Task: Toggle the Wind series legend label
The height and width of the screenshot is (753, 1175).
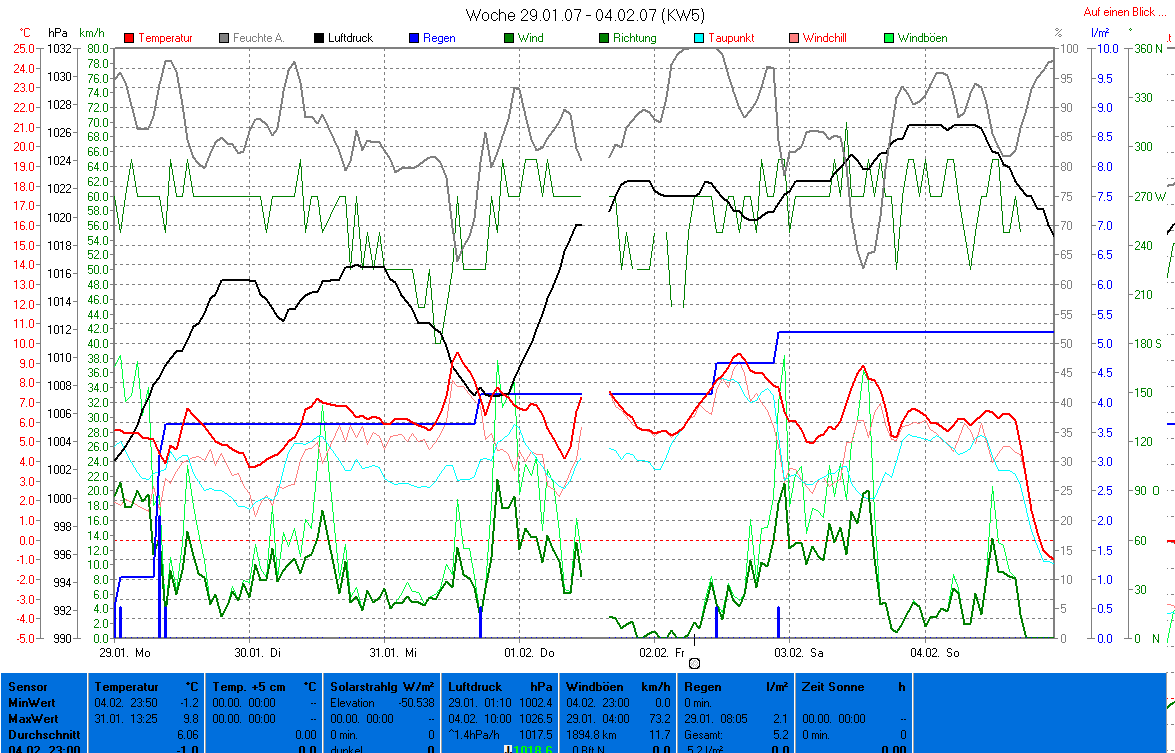Action: coord(531,38)
